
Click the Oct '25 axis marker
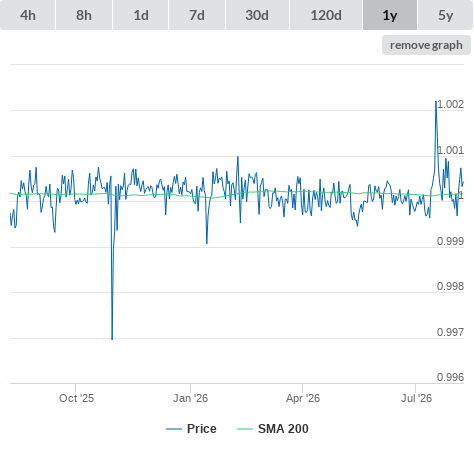tap(76, 398)
